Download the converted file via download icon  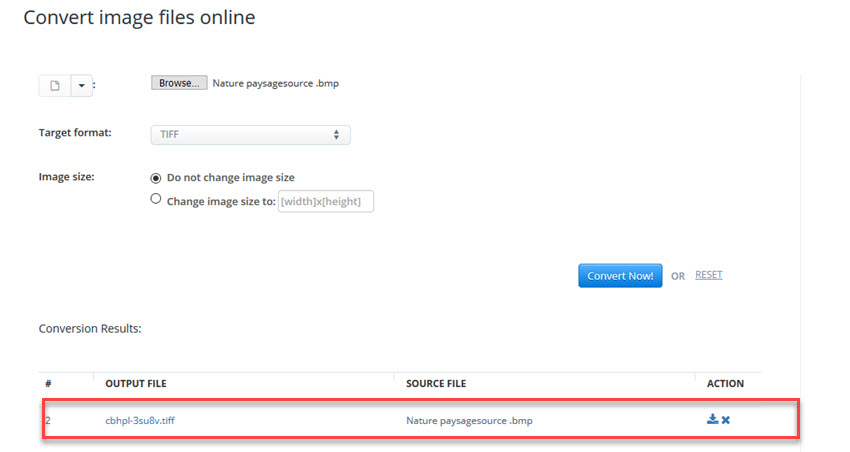pyautogui.click(x=713, y=420)
